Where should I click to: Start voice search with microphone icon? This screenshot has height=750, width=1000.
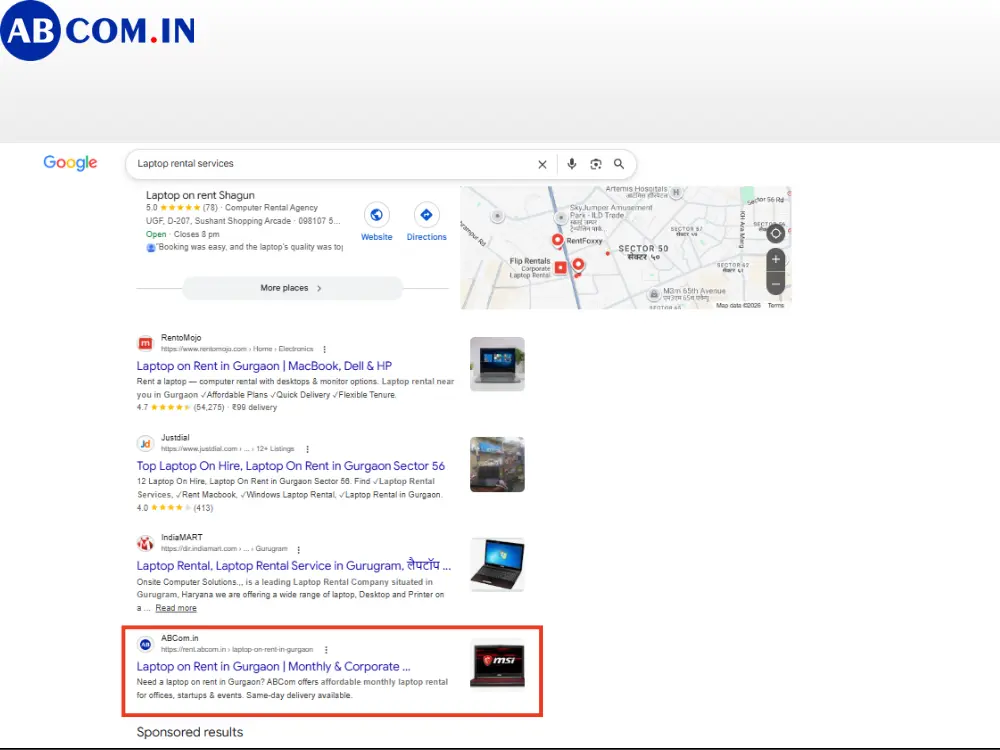(x=571, y=164)
